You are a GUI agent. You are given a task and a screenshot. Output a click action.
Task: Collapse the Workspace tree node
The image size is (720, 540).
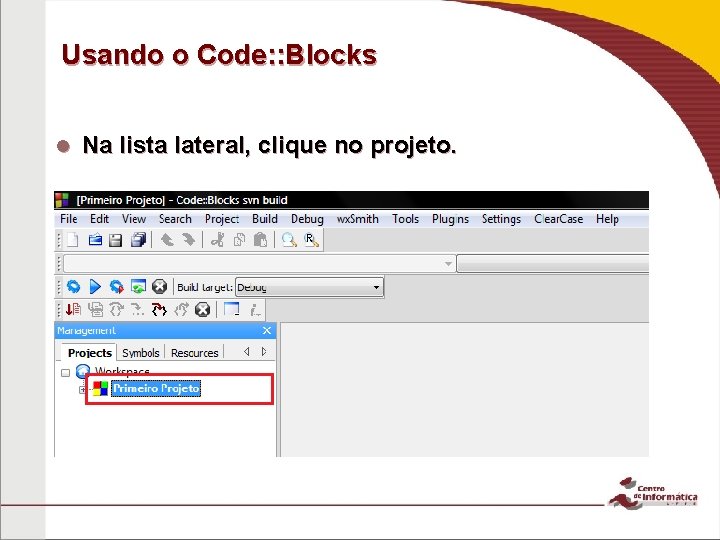(x=65, y=372)
